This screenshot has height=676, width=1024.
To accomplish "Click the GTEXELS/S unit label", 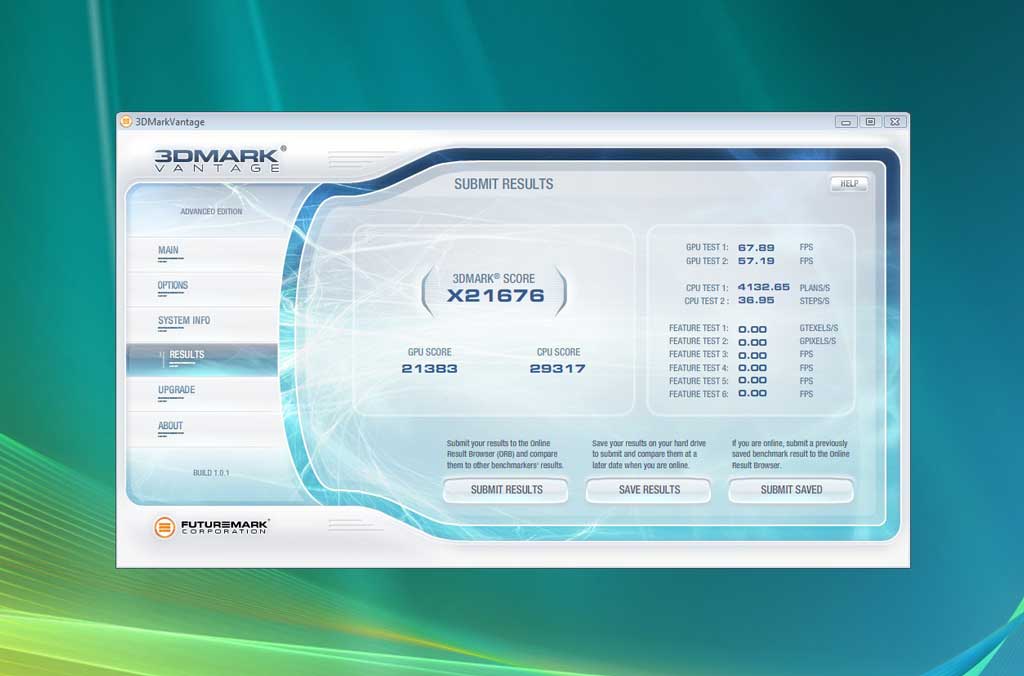I will [818, 329].
